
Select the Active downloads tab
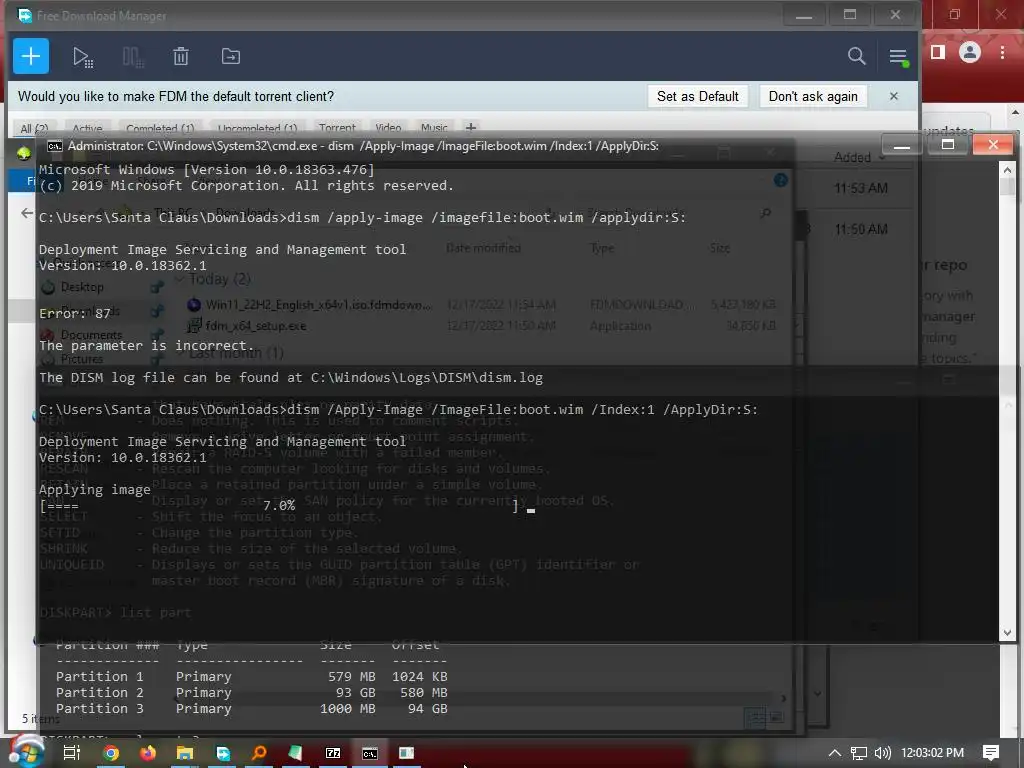(x=87, y=128)
